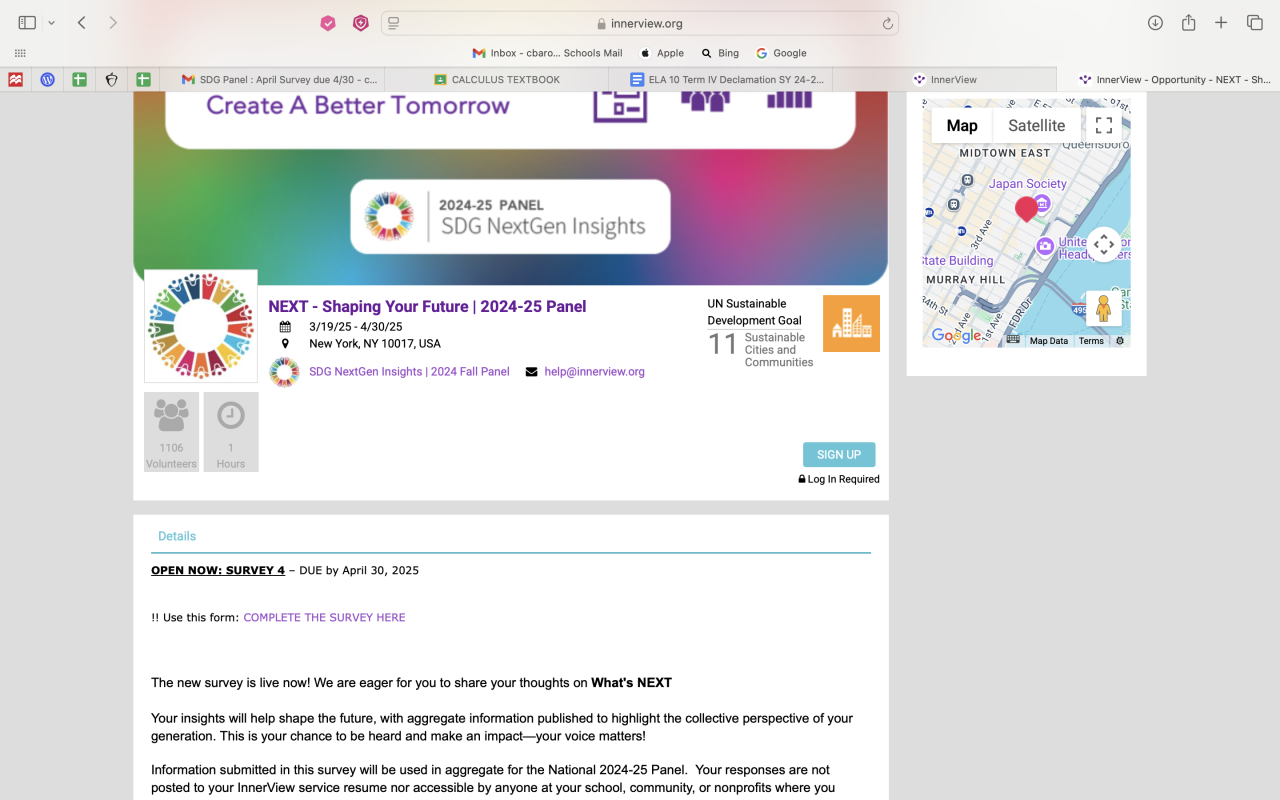Click the location pin beside New York

[x=285, y=343]
